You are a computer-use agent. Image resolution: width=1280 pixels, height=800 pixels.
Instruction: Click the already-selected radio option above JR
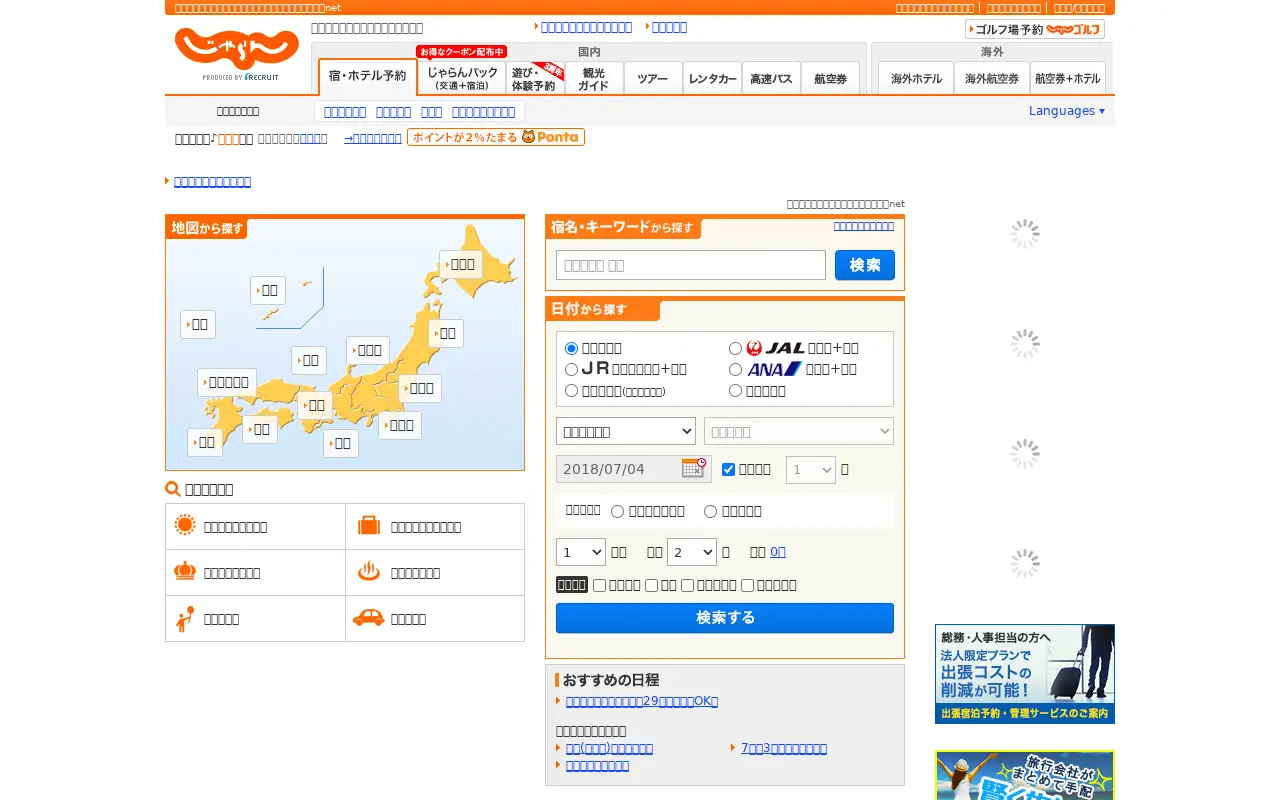[x=572, y=348]
